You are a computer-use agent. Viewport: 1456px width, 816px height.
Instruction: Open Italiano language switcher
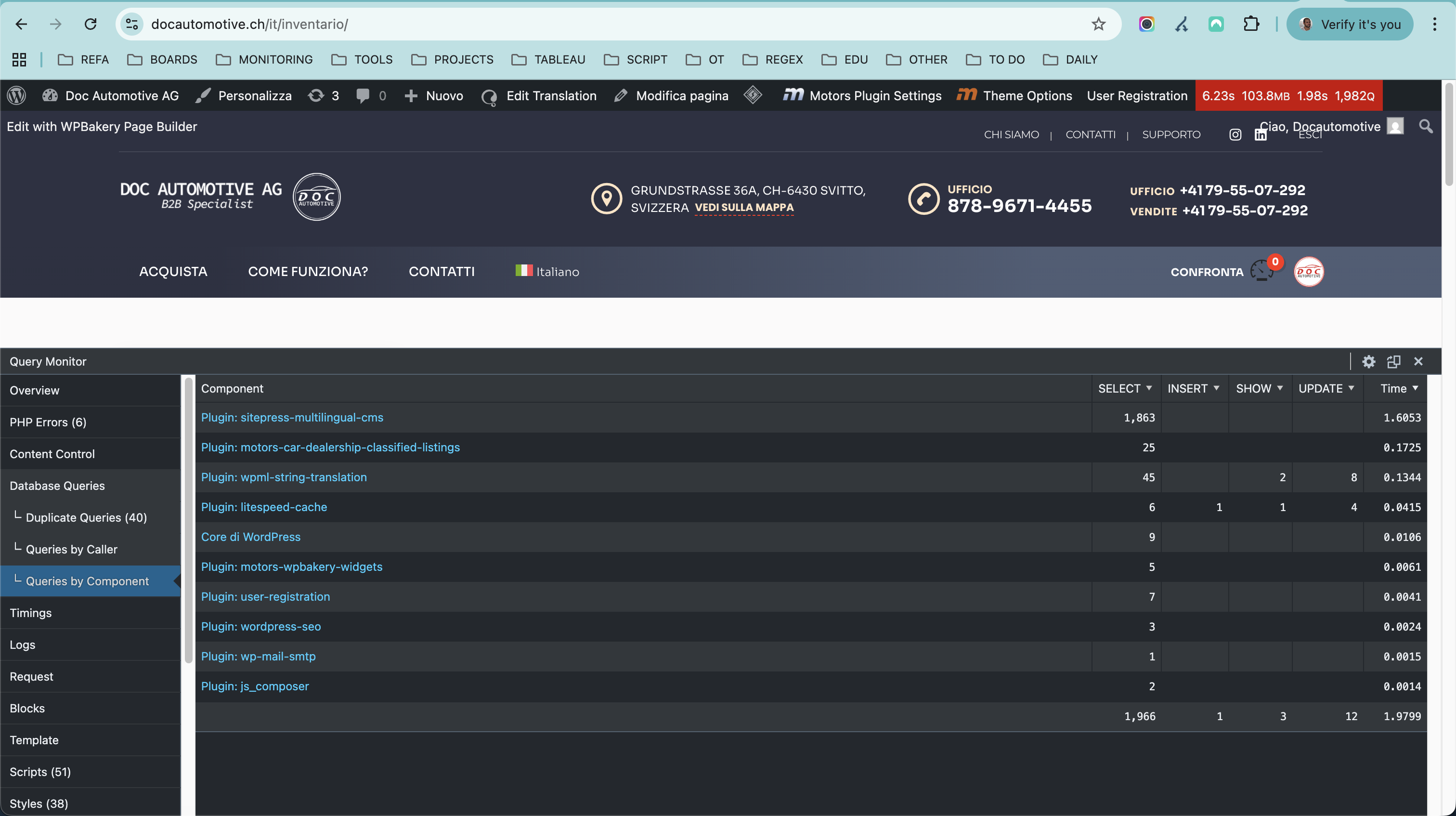click(x=547, y=271)
